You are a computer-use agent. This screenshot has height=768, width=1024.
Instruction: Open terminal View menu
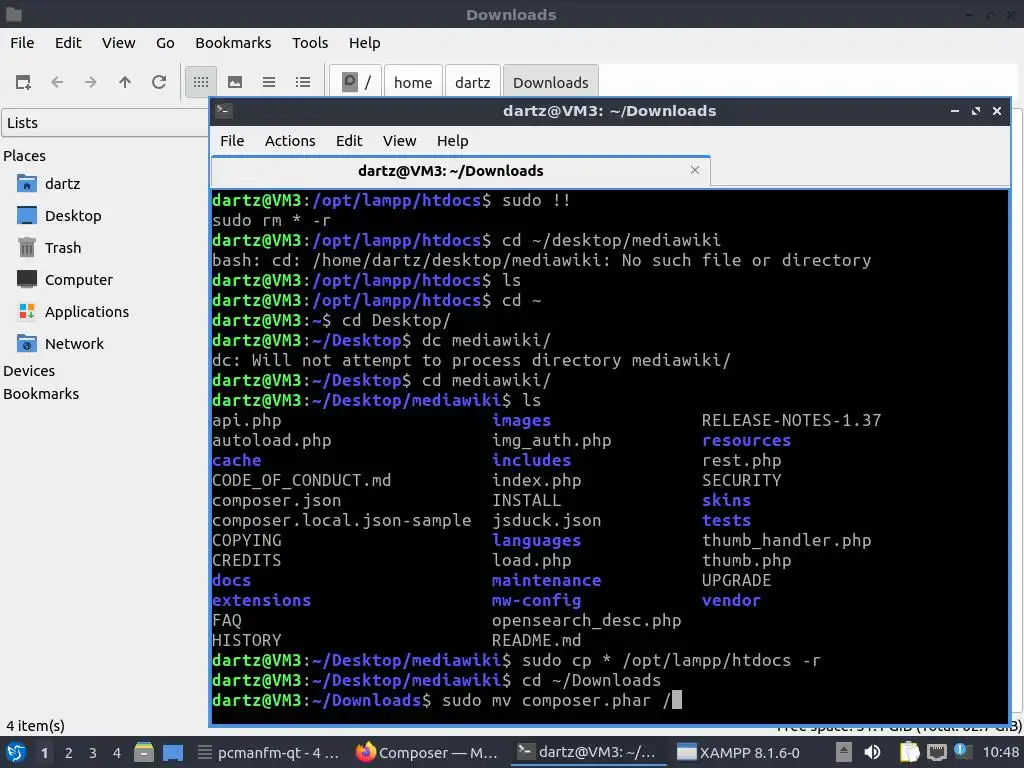(x=399, y=141)
